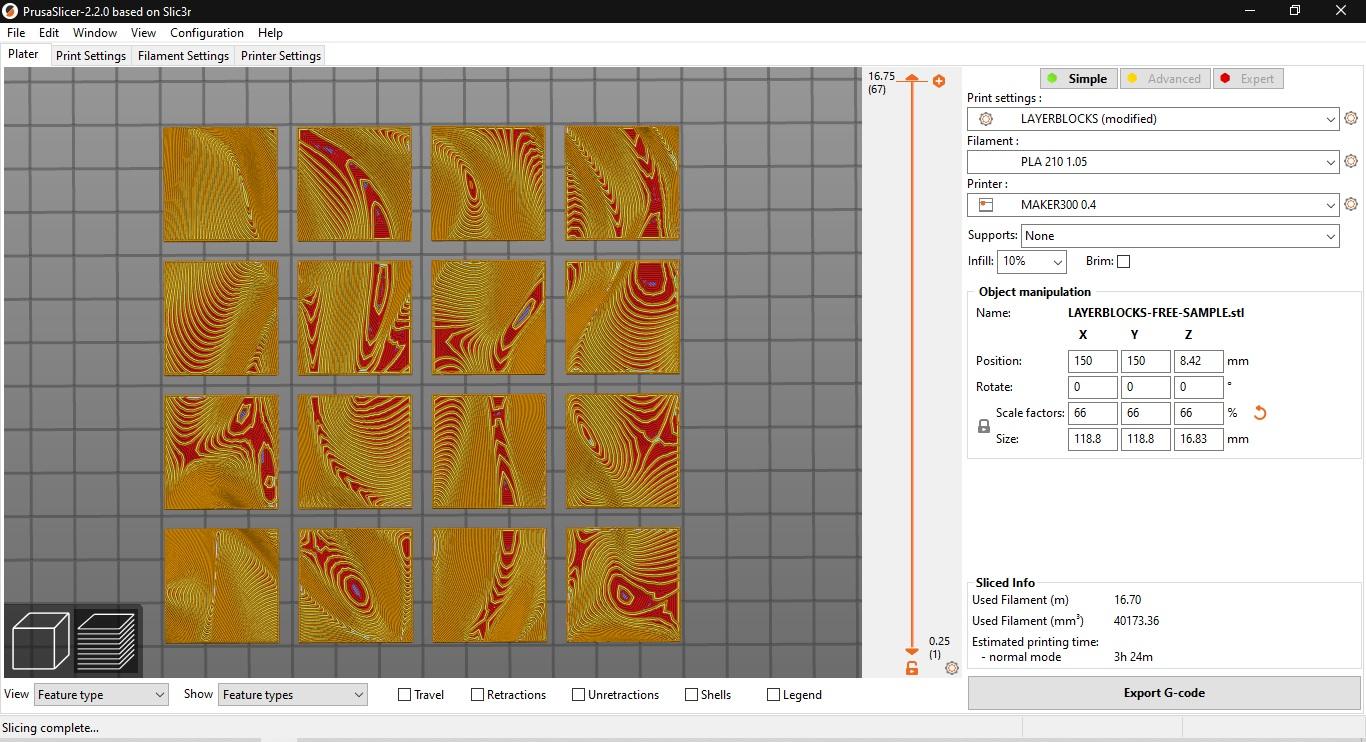
Task: Reset scale with the orange arrow icon
Action: [1260, 413]
